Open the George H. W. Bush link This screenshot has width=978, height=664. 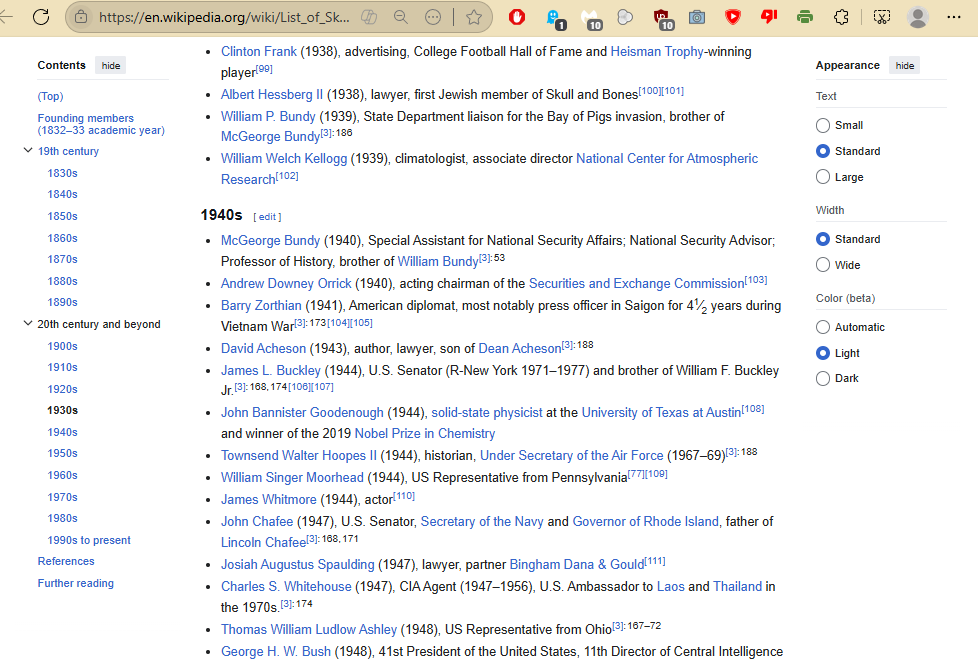click(x=276, y=651)
